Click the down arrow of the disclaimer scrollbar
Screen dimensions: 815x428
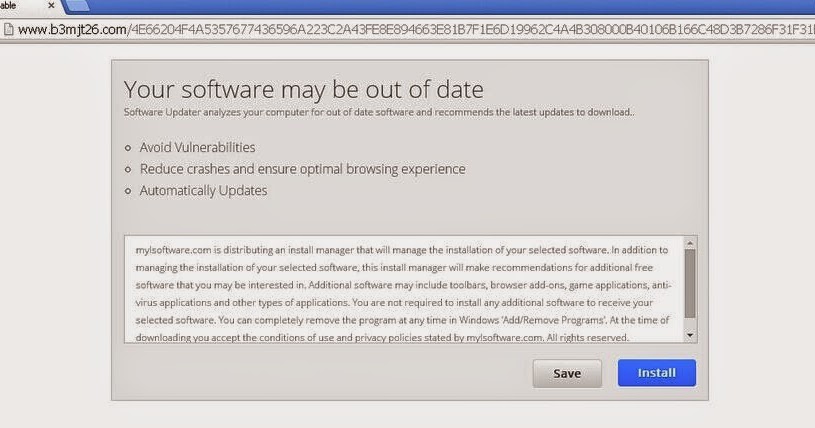click(x=690, y=335)
